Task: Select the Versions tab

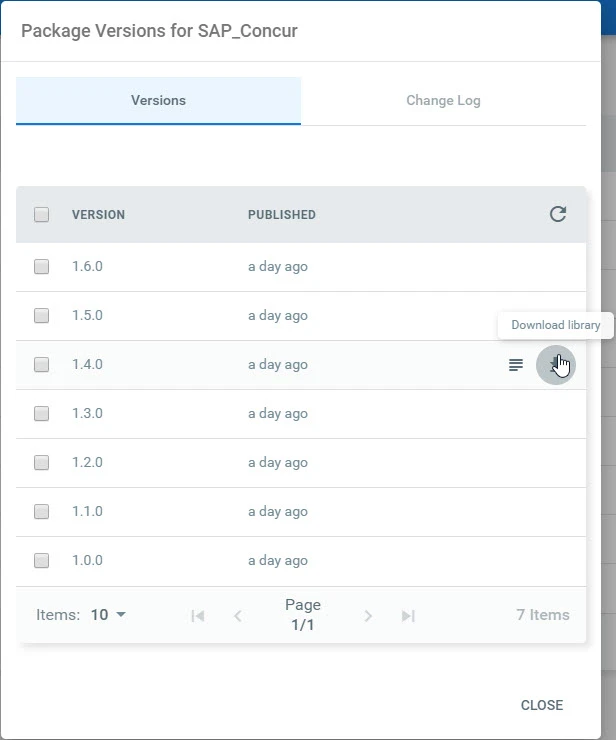Action: click(158, 101)
